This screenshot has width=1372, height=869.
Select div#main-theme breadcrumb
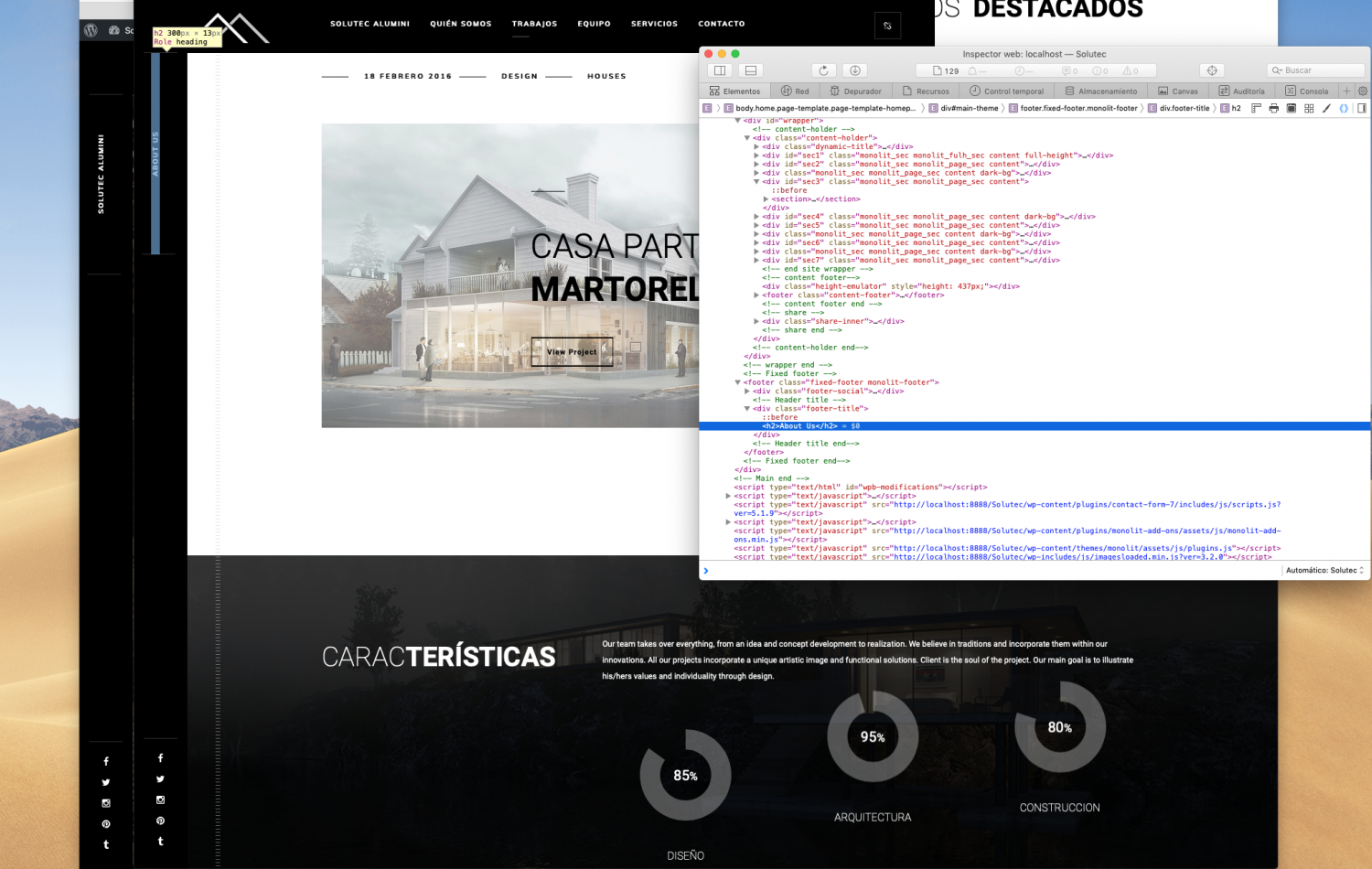tap(963, 108)
